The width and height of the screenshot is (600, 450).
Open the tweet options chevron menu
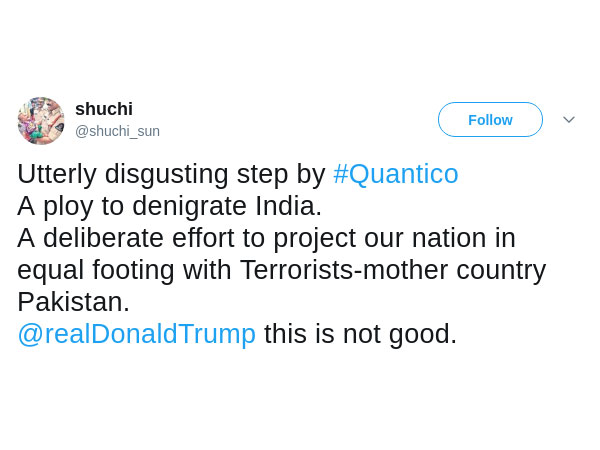click(569, 120)
